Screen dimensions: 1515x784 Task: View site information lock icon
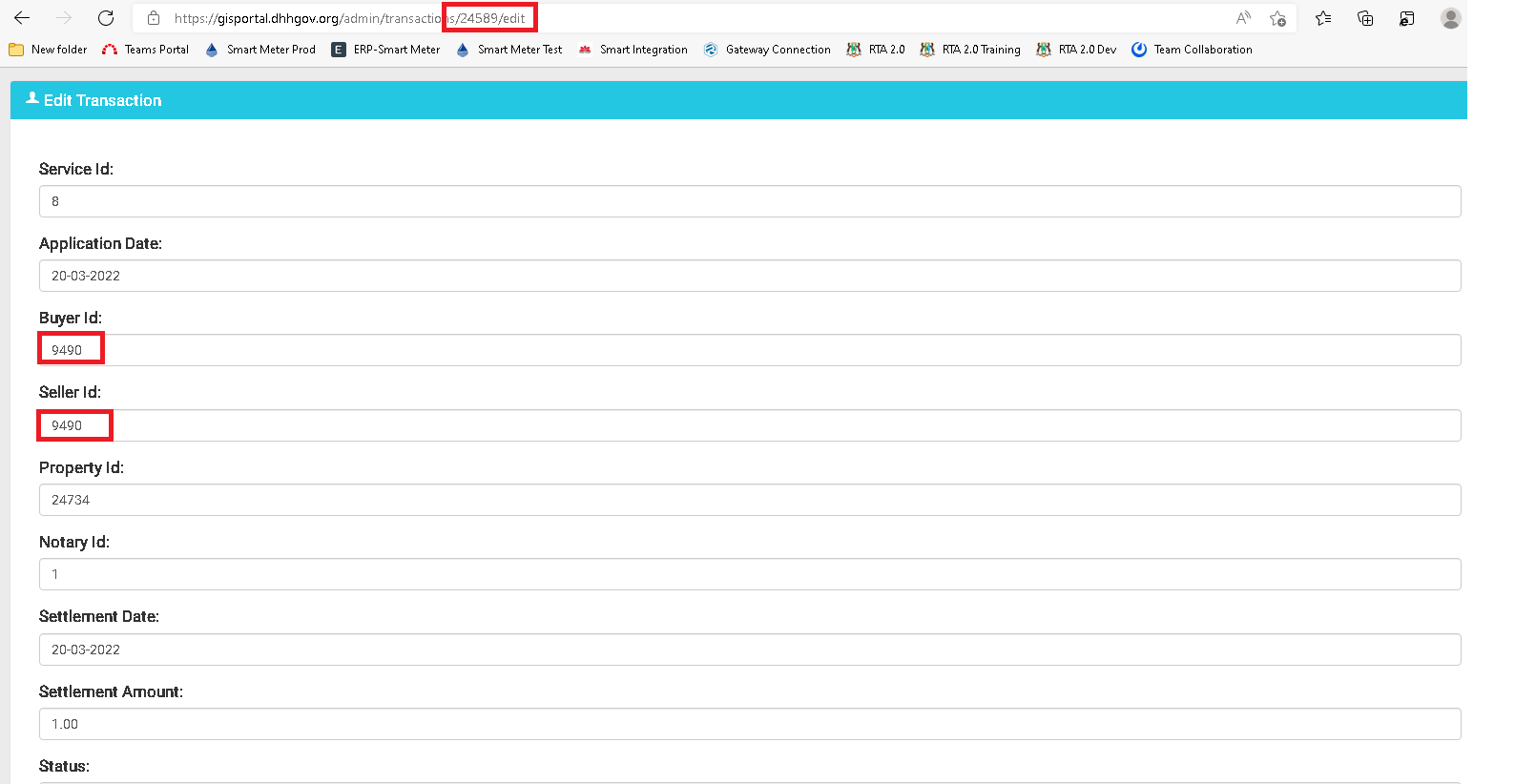154,18
